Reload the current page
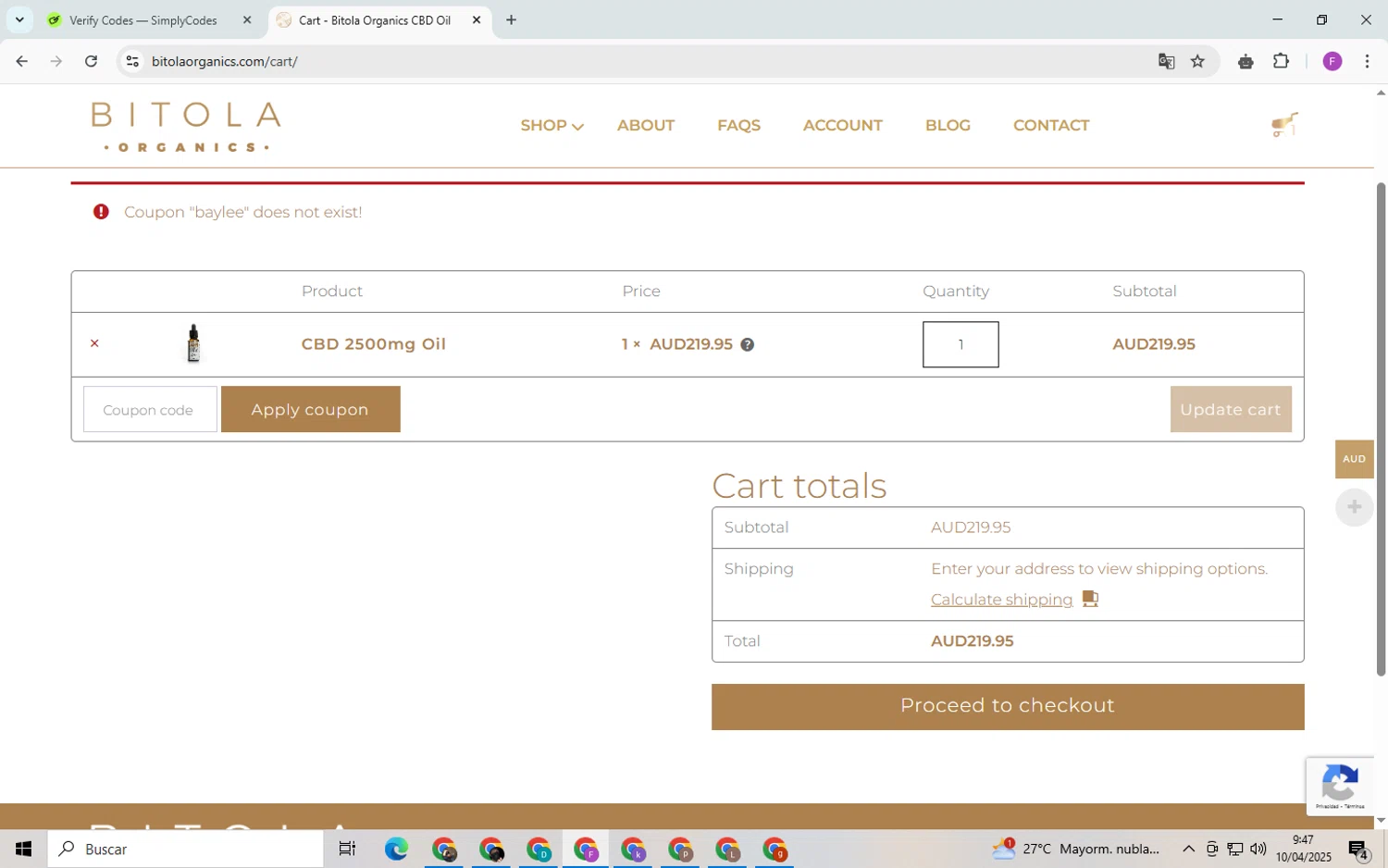This screenshot has width=1388, height=868. click(91, 61)
